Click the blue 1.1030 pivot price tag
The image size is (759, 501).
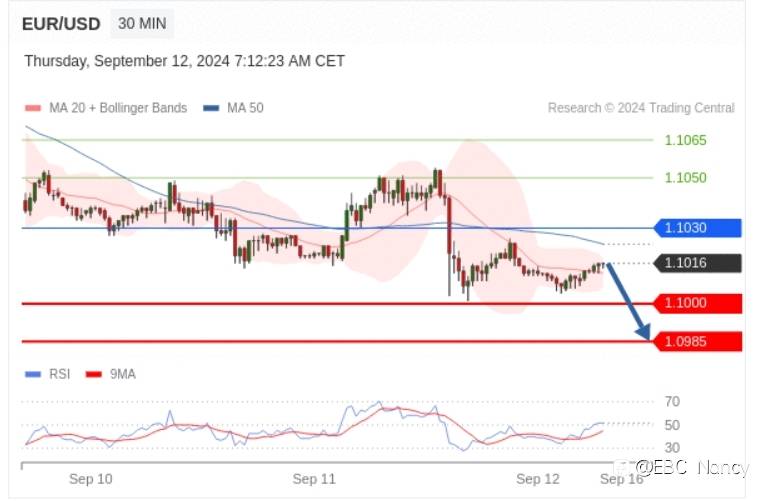(x=698, y=228)
